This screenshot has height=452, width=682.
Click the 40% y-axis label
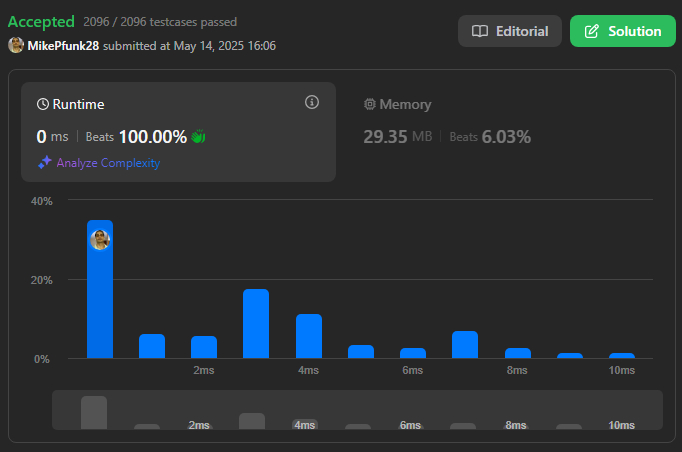coord(42,201)
